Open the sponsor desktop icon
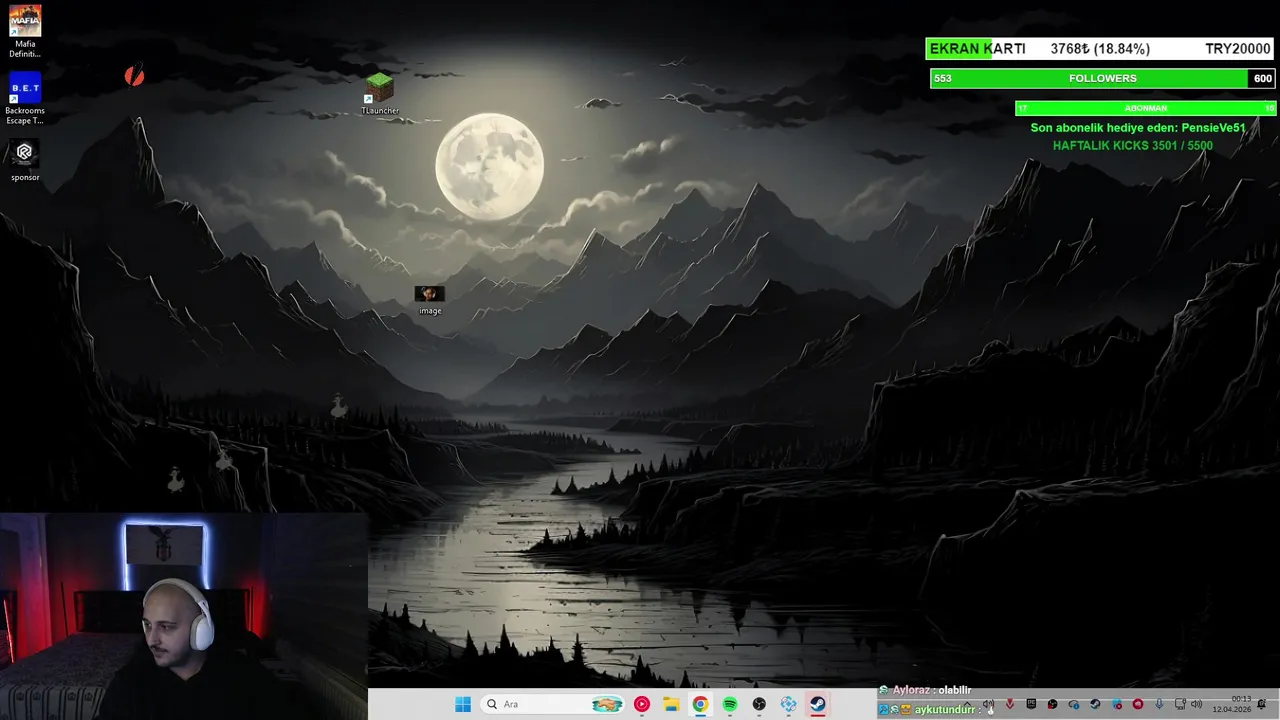 [25, 161]
